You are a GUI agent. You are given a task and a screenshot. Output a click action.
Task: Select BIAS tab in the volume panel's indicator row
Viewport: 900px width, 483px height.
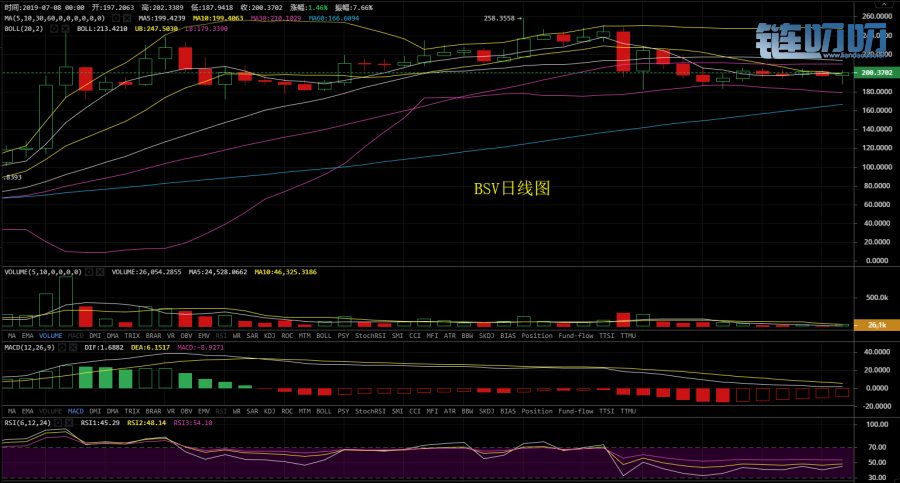[508, 336]
